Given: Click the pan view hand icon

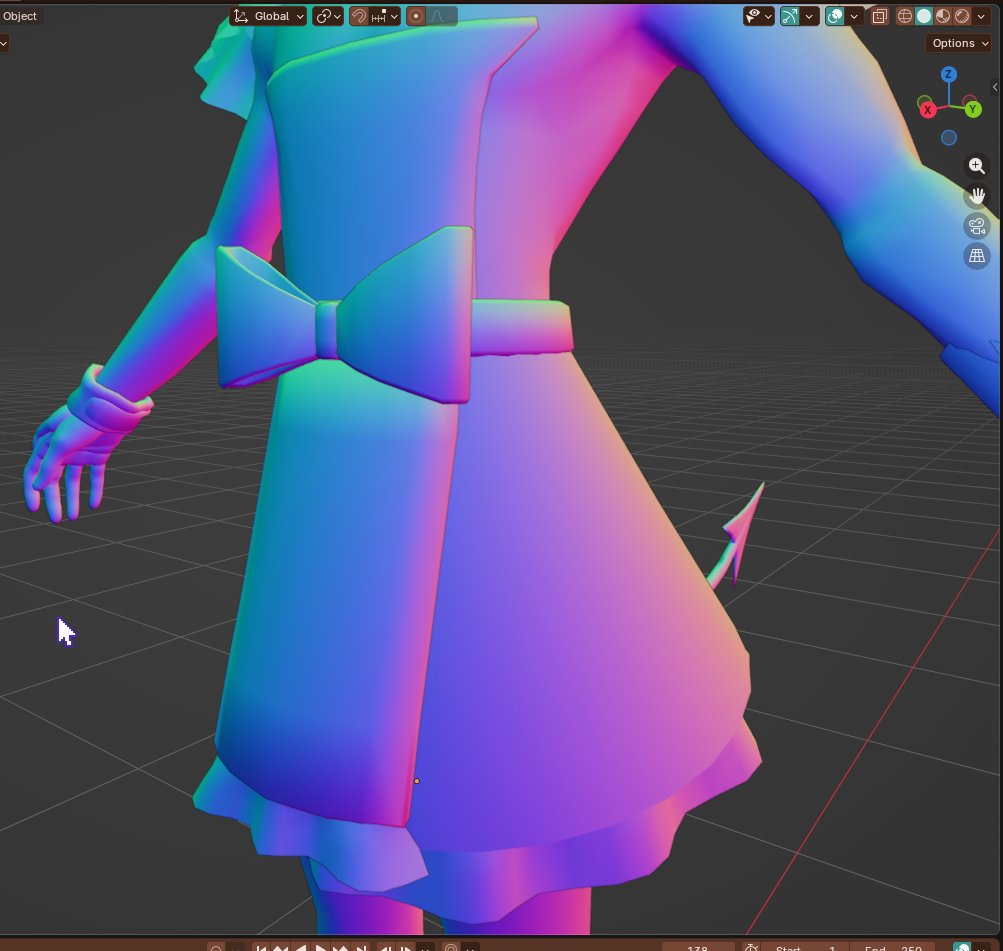Looking at the screenshot, I should tap(977, 196).
